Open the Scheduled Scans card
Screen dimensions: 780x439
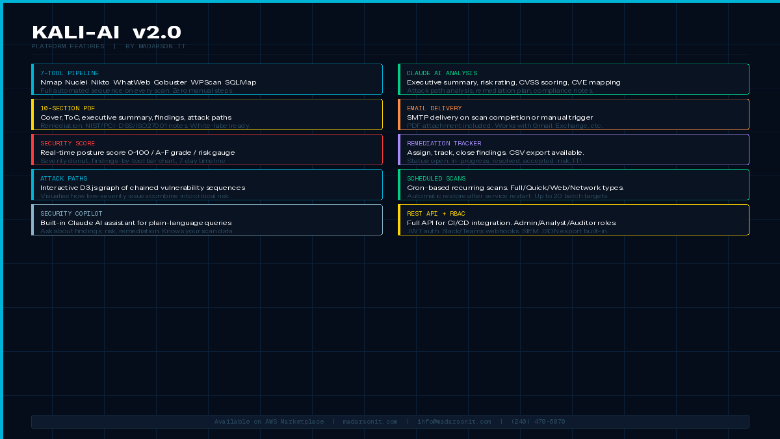pos(573,185)
